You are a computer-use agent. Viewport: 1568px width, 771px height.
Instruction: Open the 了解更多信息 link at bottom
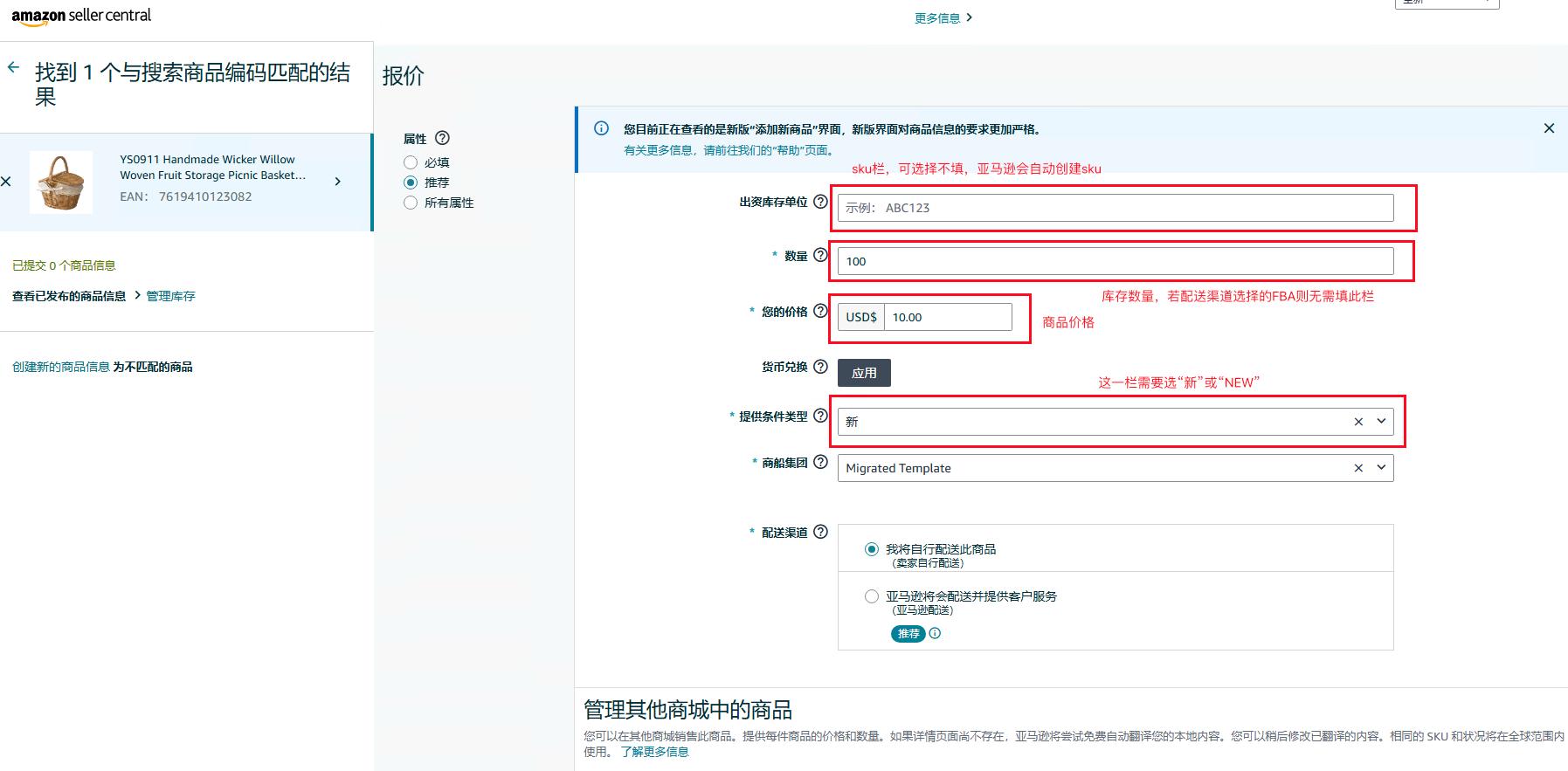pos(654,752)
